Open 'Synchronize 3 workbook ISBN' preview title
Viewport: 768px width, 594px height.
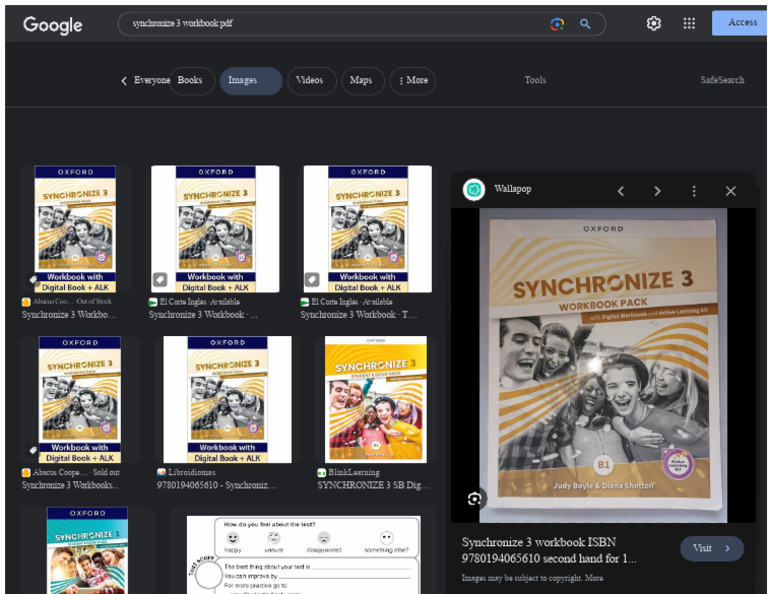pos(549,550)
